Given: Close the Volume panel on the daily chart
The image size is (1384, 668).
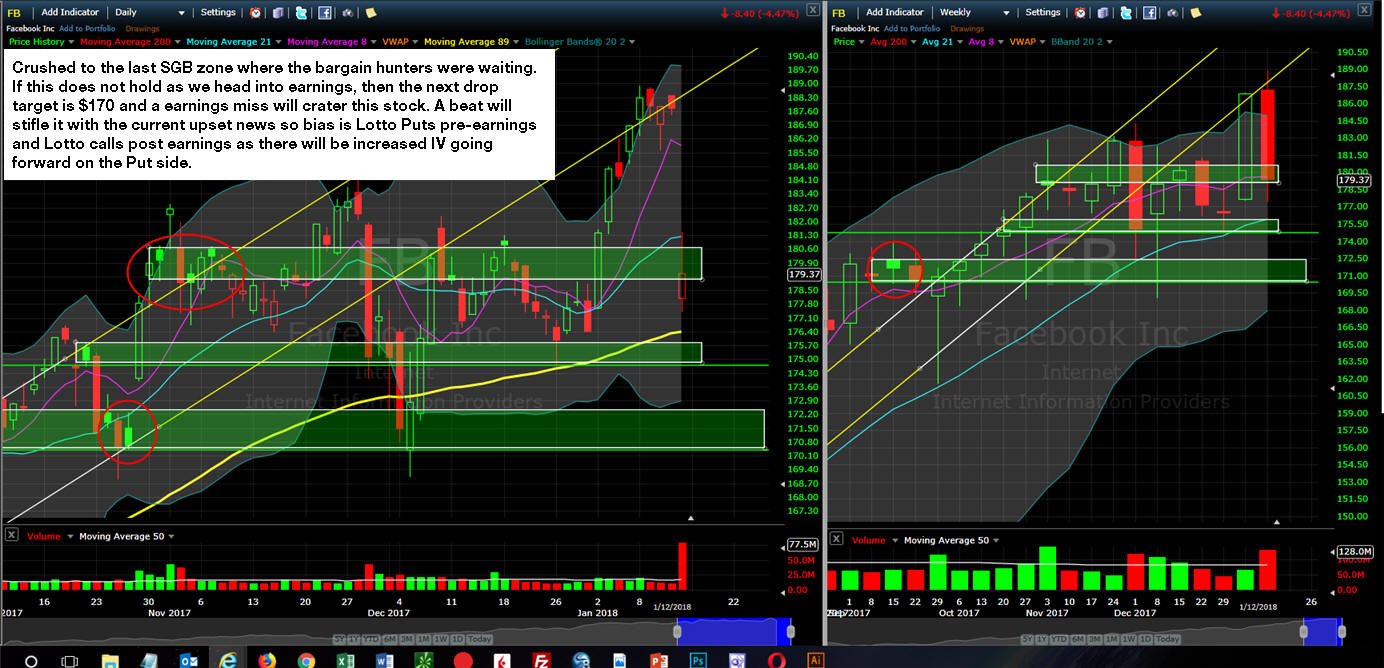Looking at the screenshot, I should pos(11,535).
